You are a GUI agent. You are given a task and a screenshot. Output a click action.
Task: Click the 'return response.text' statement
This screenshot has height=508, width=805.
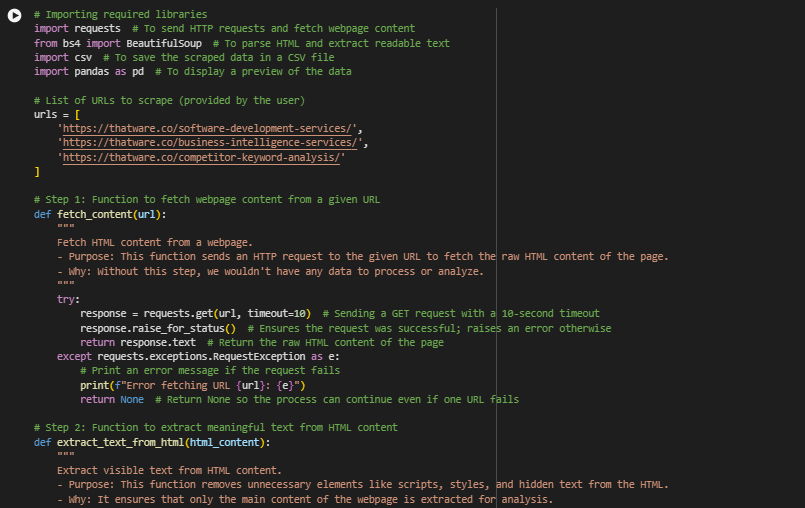click(138, 342)
